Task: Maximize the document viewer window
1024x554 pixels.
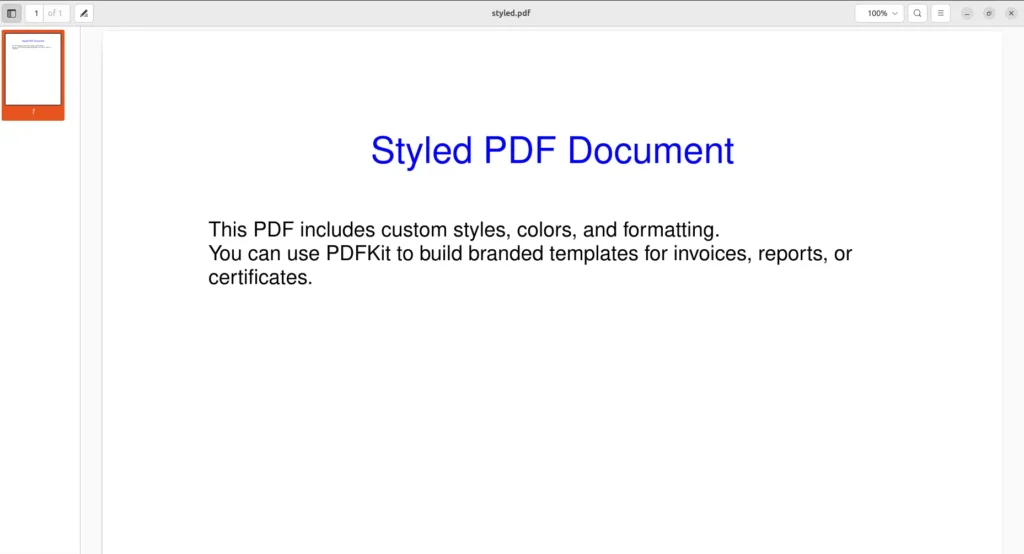Action: coord(989,13)
